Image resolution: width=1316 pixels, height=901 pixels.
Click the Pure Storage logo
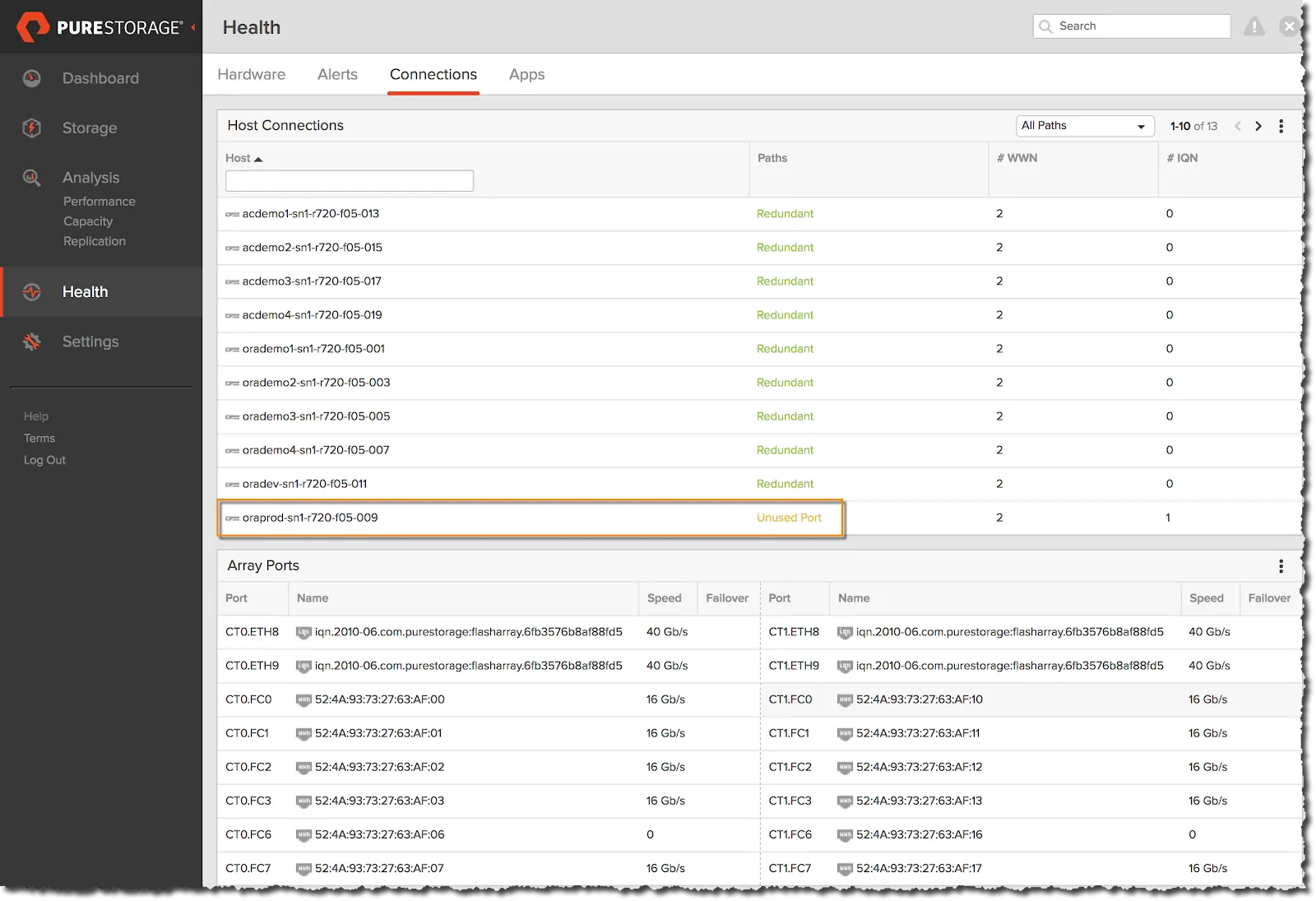[100, 27]
